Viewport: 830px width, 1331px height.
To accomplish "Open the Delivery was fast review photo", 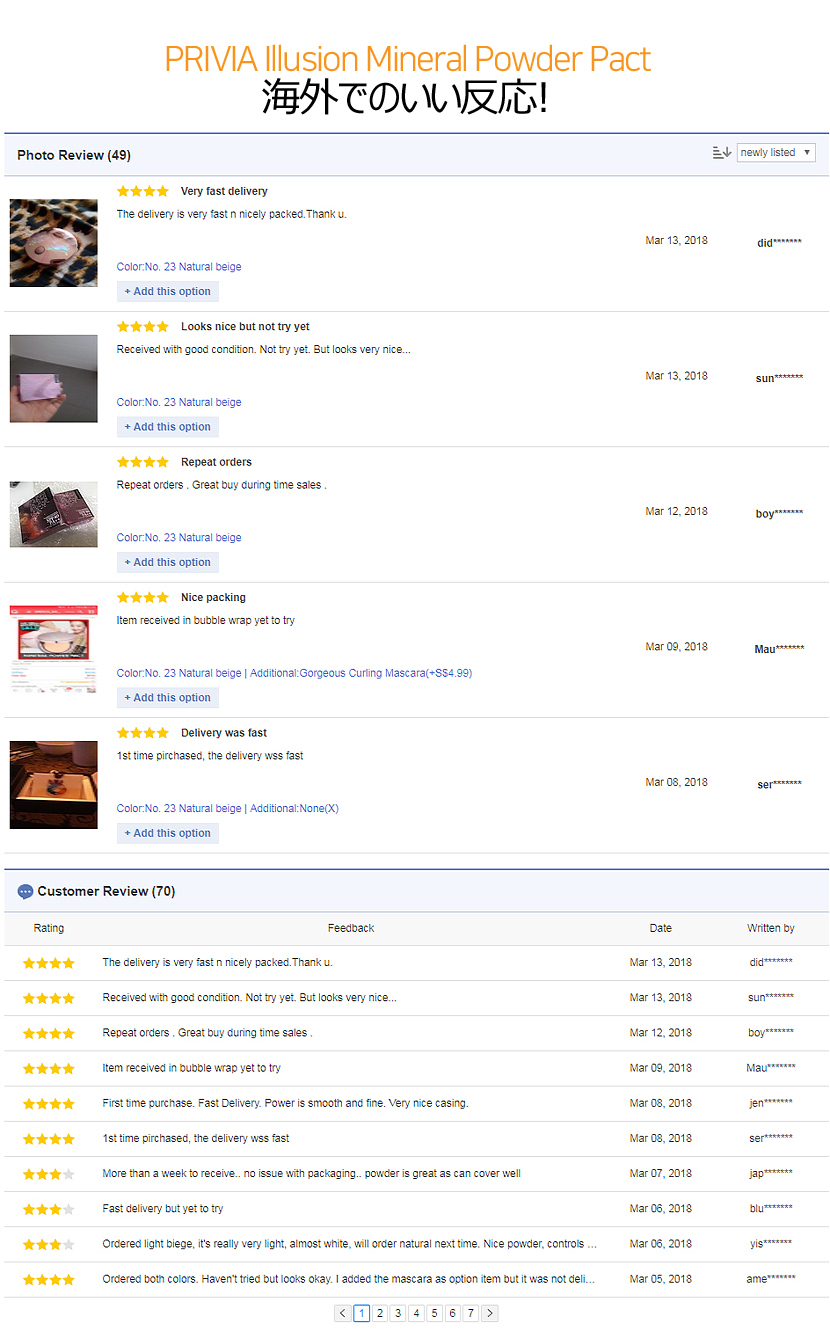I will (x=54, y=785).
